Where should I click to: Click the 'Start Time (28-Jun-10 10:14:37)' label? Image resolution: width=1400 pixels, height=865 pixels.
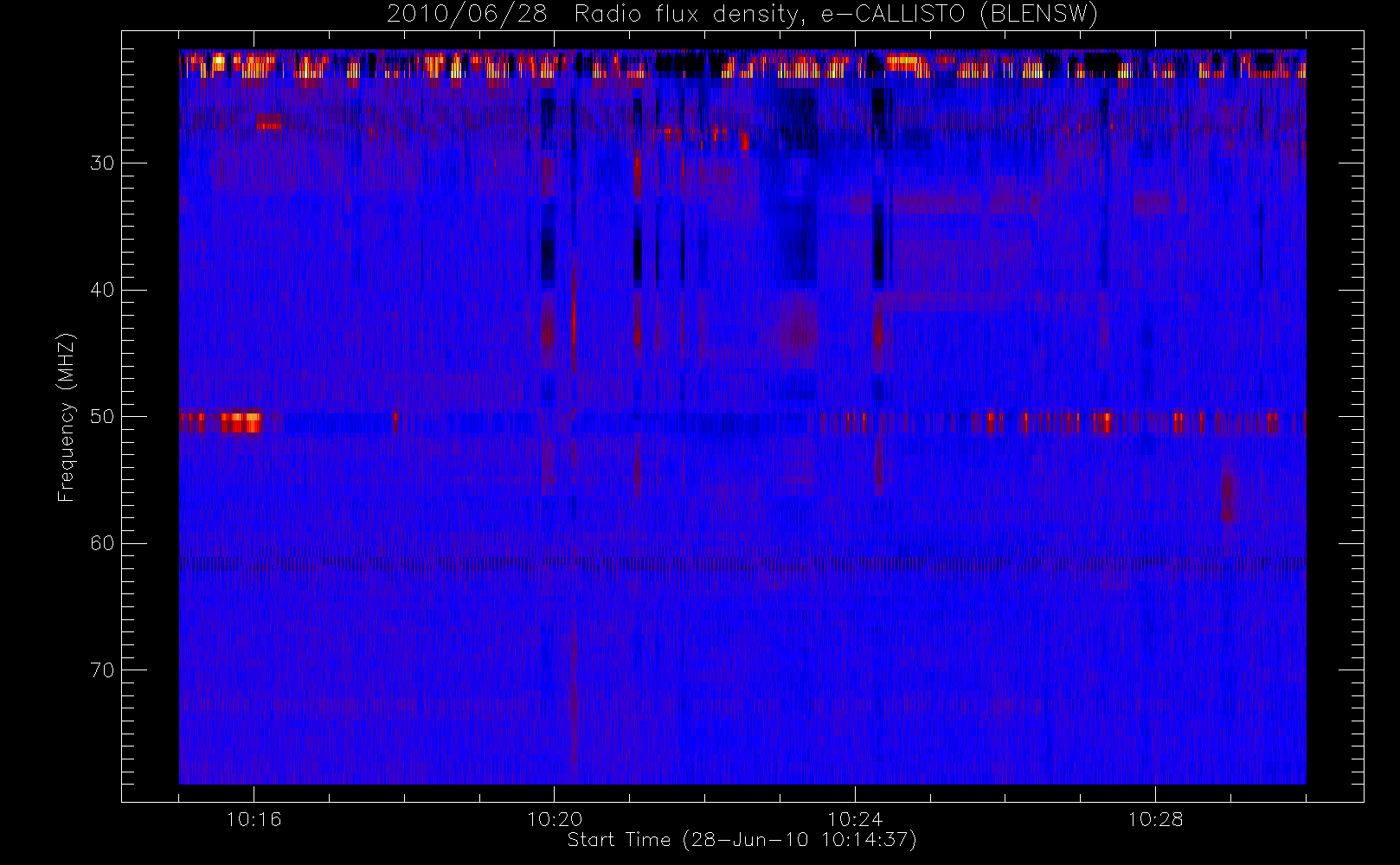[742, 840]
